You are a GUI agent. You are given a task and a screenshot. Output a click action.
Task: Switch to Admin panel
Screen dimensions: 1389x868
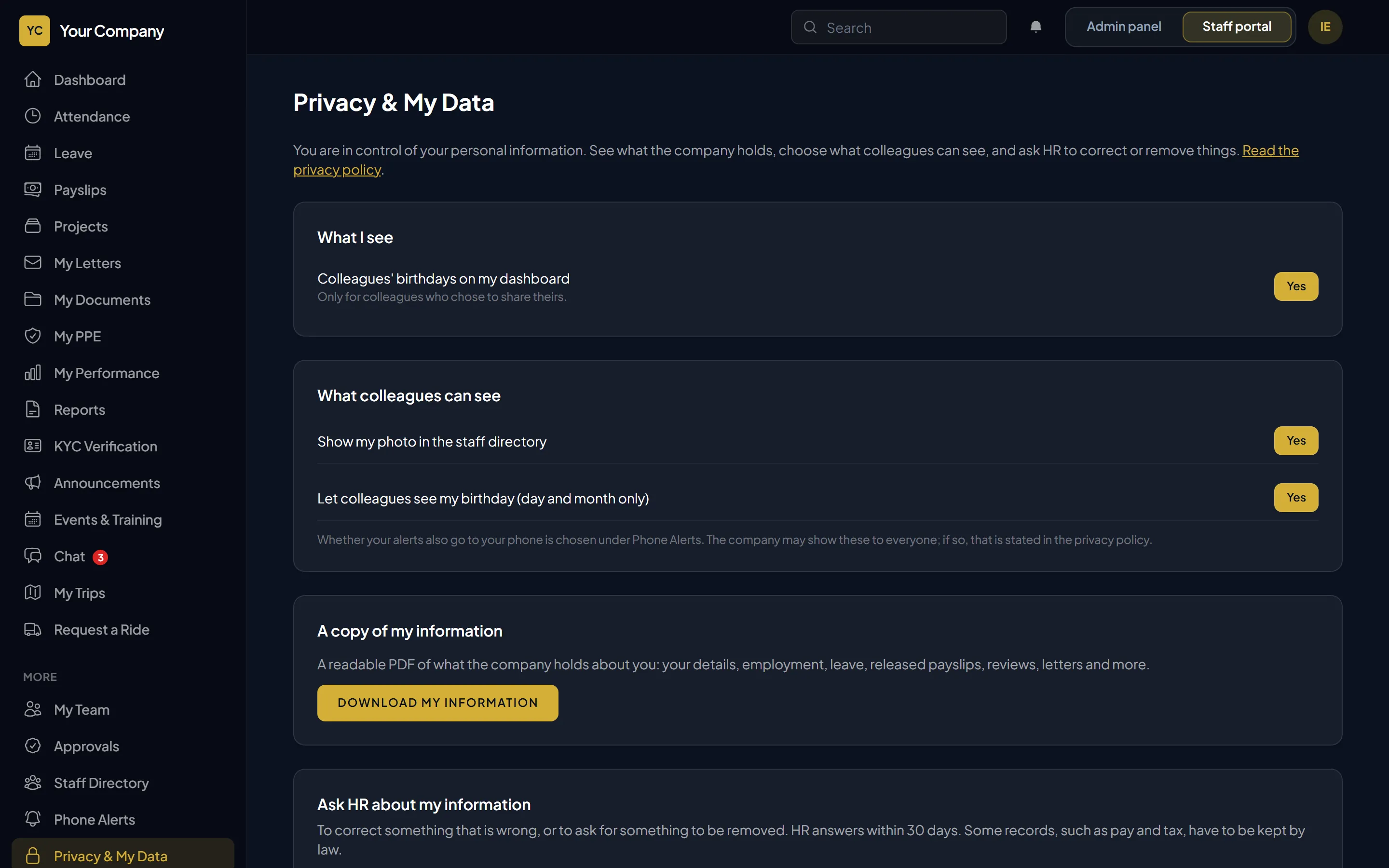click(1123, 27)
